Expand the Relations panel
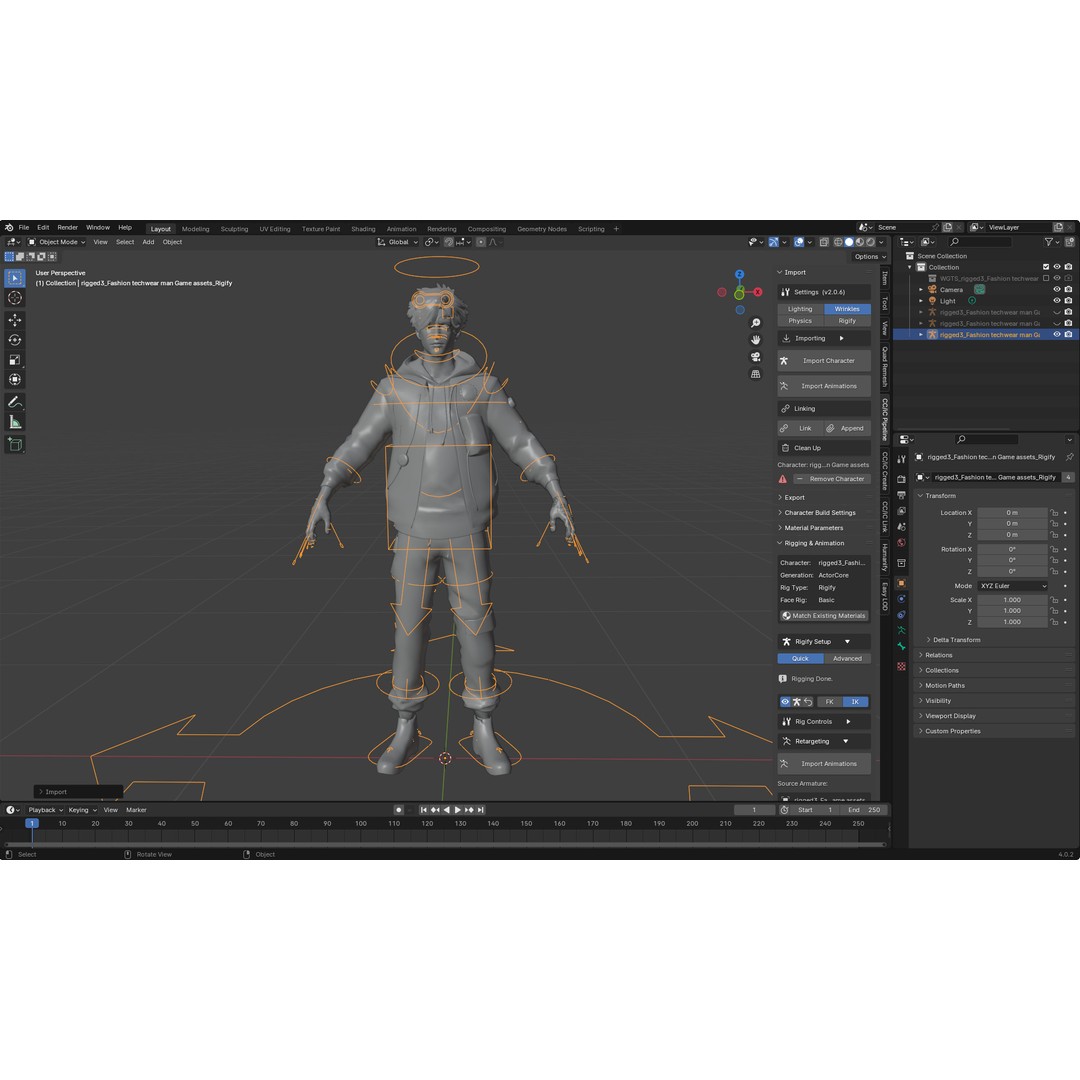The height and width of the screenshot is (1080, 1080). [x=996, y=655]
